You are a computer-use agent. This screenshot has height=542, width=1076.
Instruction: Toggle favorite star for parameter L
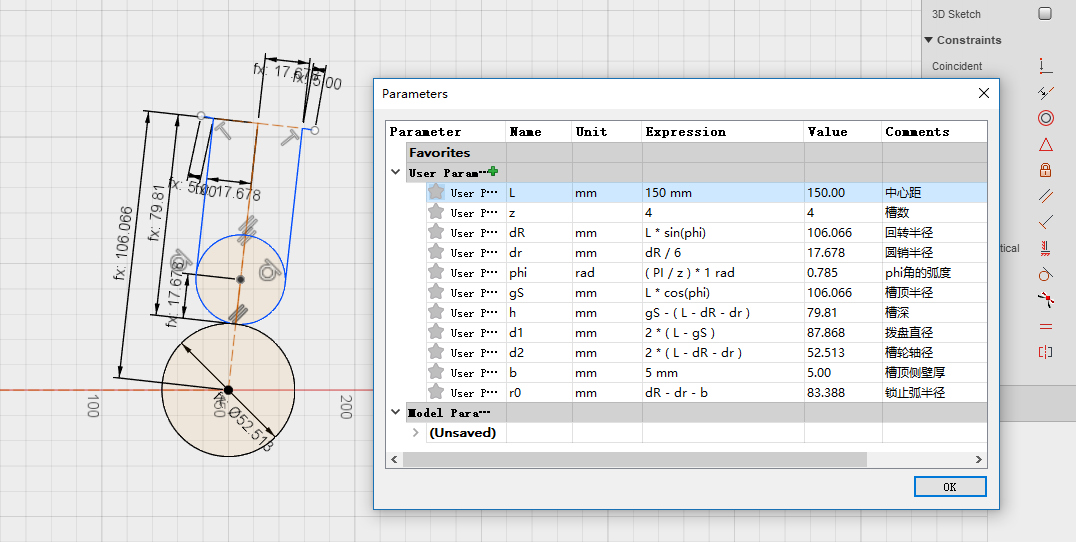pyautogui.click(x=436, y=192)
